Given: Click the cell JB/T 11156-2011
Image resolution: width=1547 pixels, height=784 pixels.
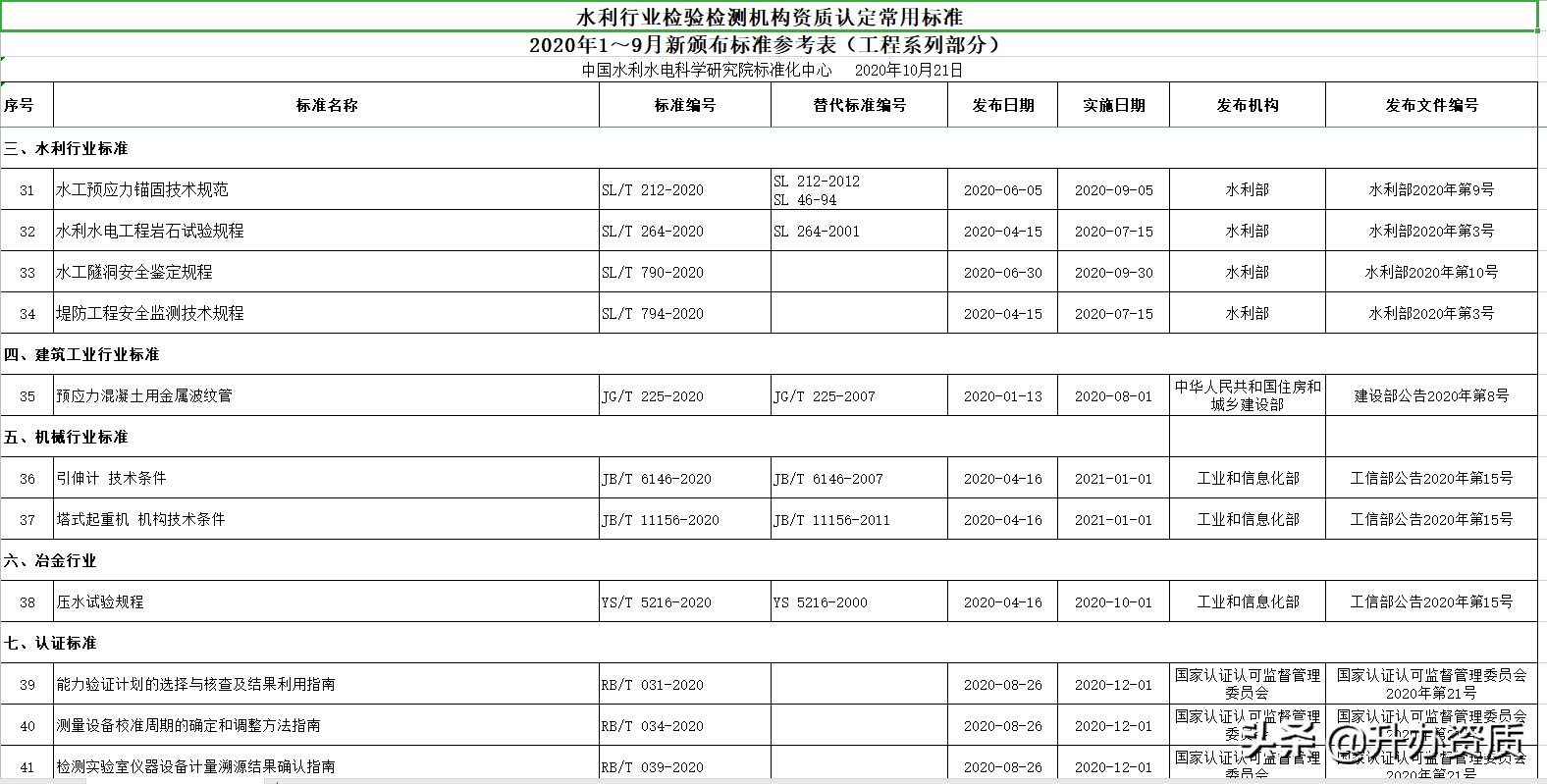Looking at the screenshot, I should pyautogui.click(x=832, y=520).
